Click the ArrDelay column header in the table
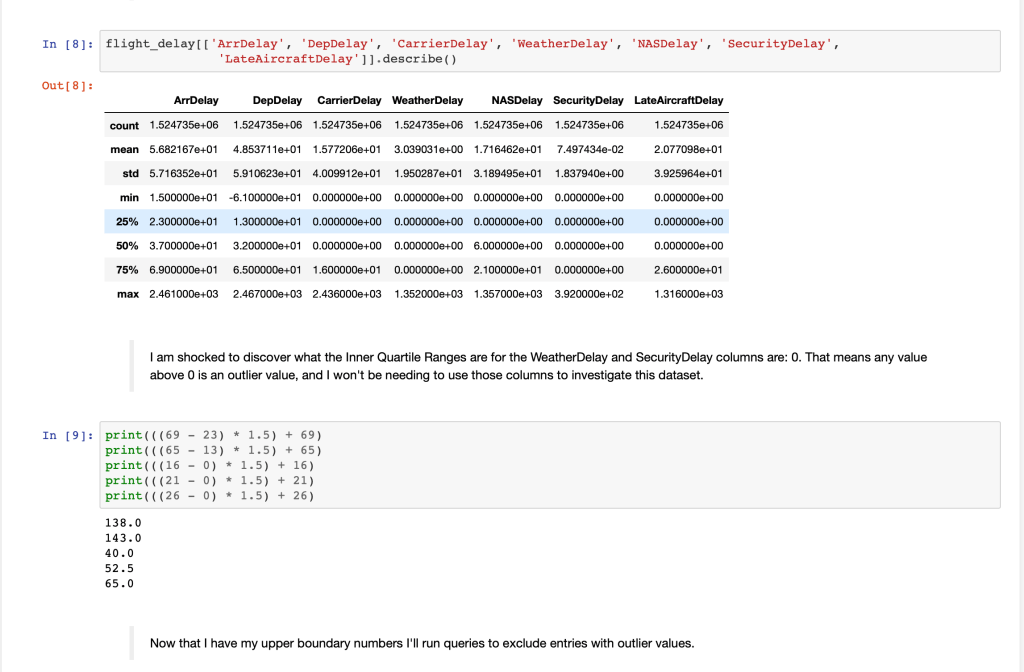The height and width of the screenshot is (672, 1024). click(196, 101)
